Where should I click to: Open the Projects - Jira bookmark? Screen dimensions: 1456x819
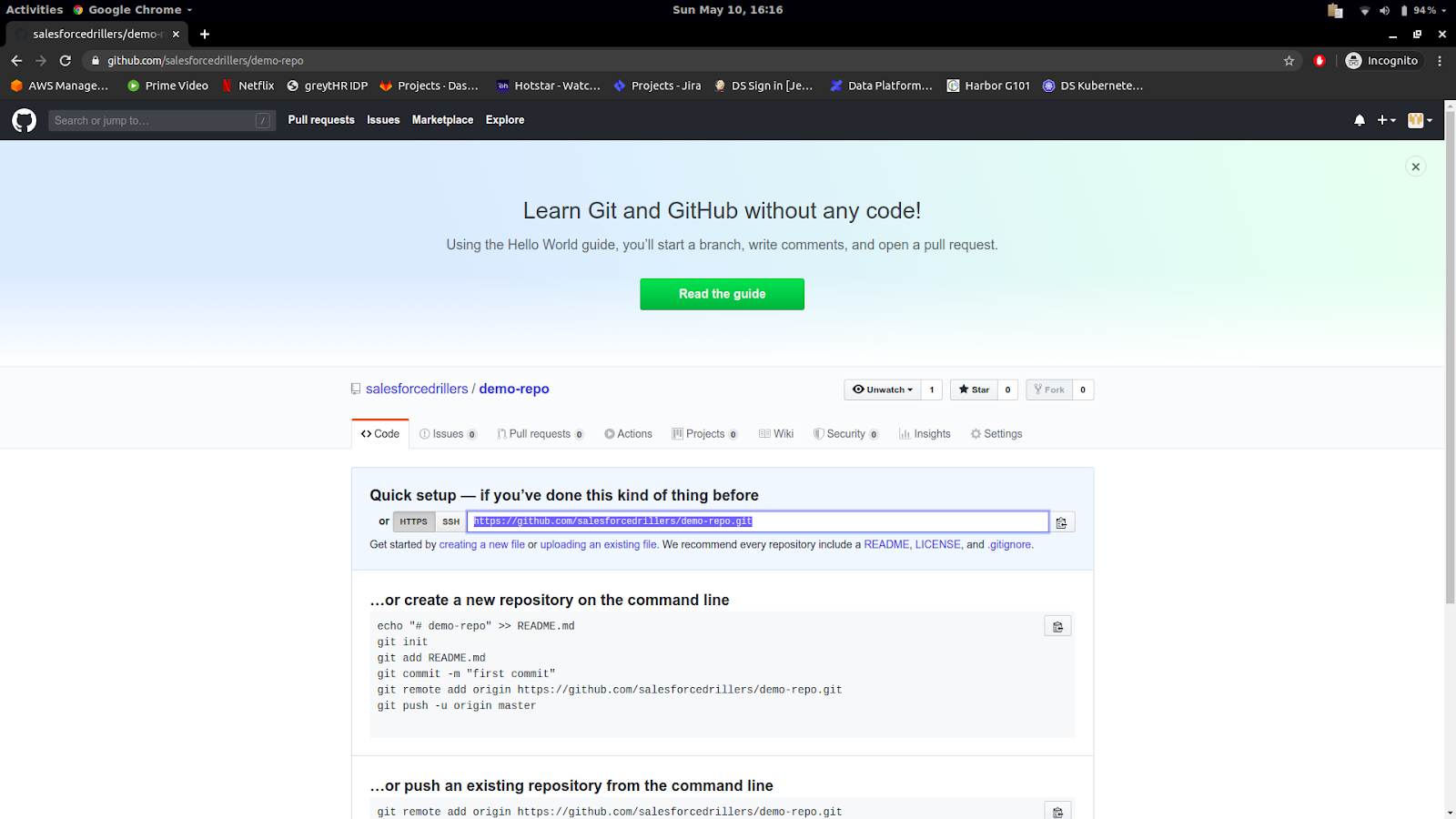coord(658,86)
